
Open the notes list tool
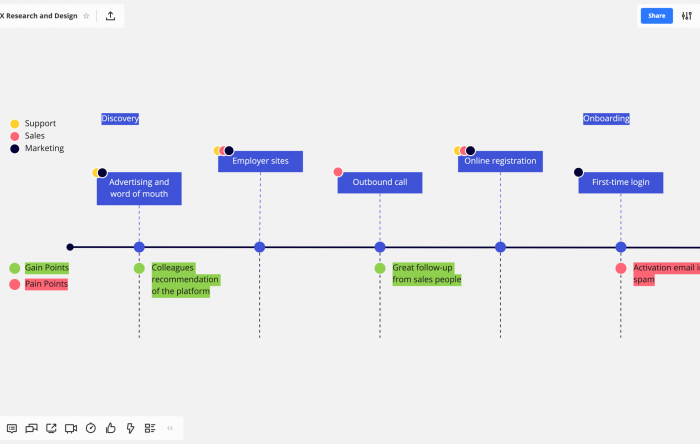pyautogui.click(x=150, y=428)
